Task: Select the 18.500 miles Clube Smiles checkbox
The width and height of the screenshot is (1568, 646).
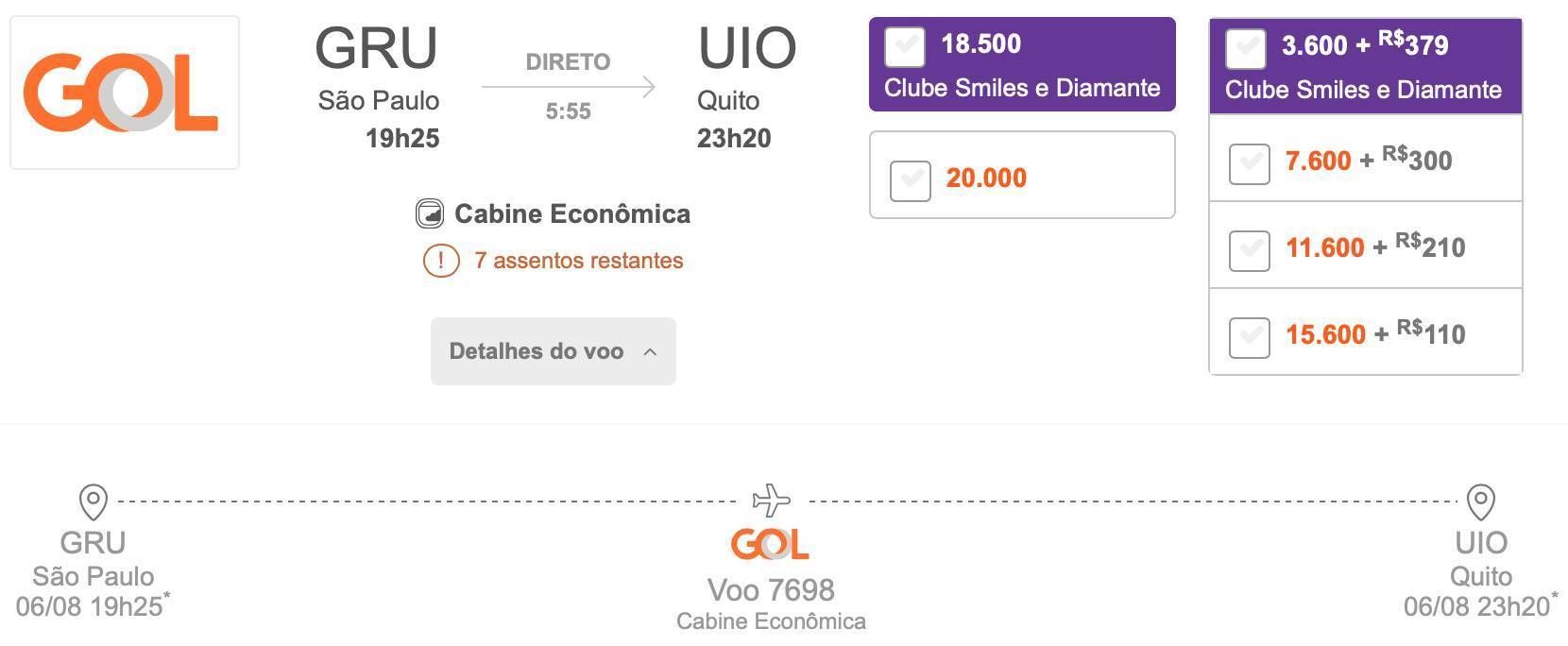Action: (905, 46)
